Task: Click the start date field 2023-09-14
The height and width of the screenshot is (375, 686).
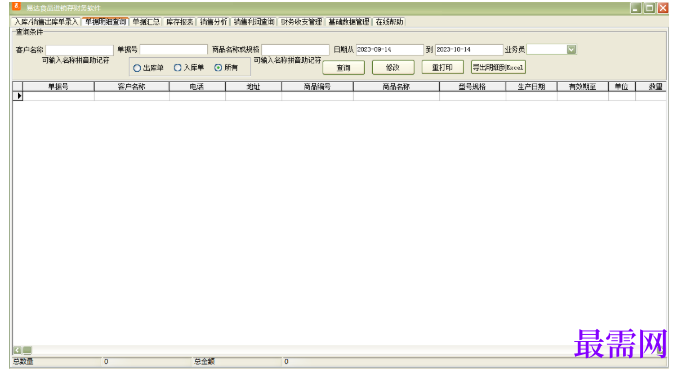Action: [390, 49]
